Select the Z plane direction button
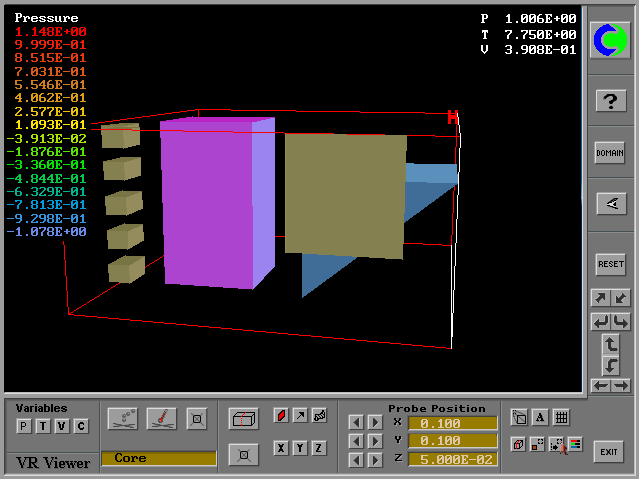Screen dimensions: 639x479 tap(319, 448)
